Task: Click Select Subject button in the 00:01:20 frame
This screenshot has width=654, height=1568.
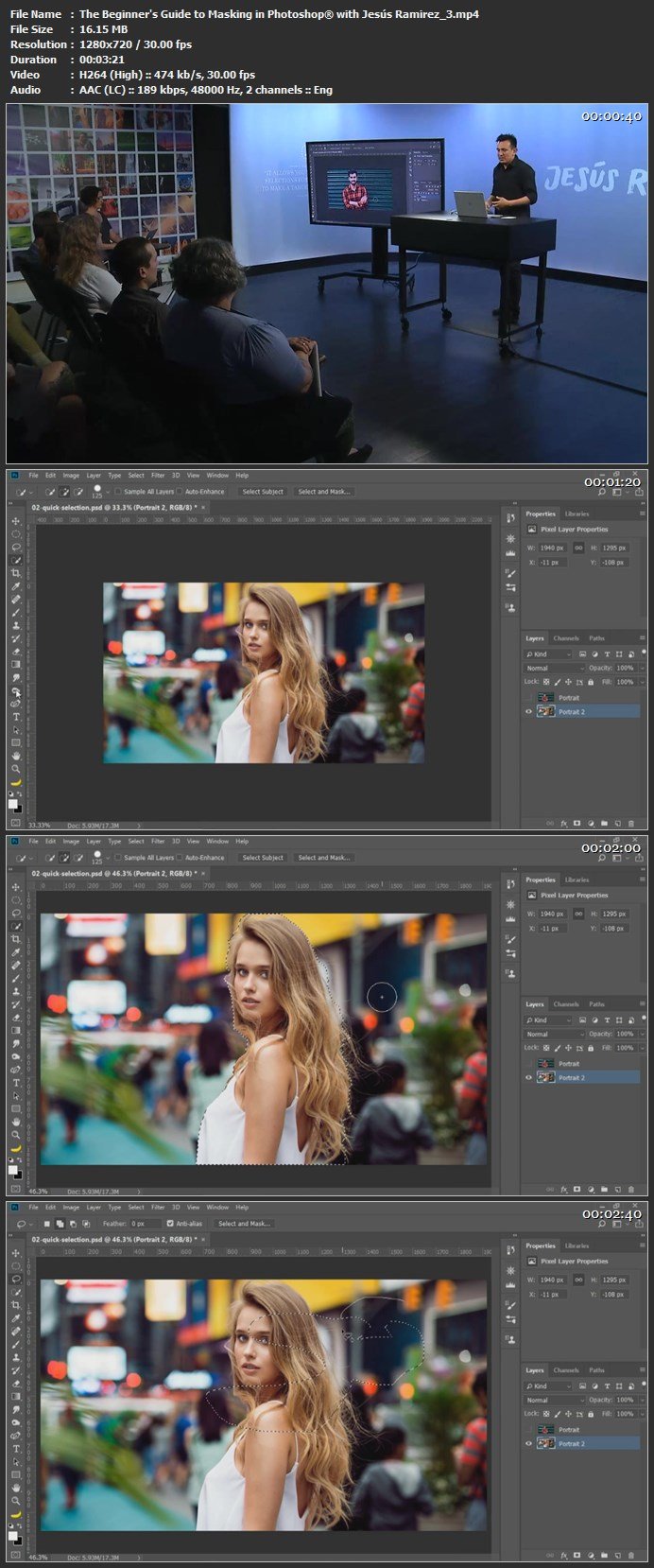Action: coord(263,492)
